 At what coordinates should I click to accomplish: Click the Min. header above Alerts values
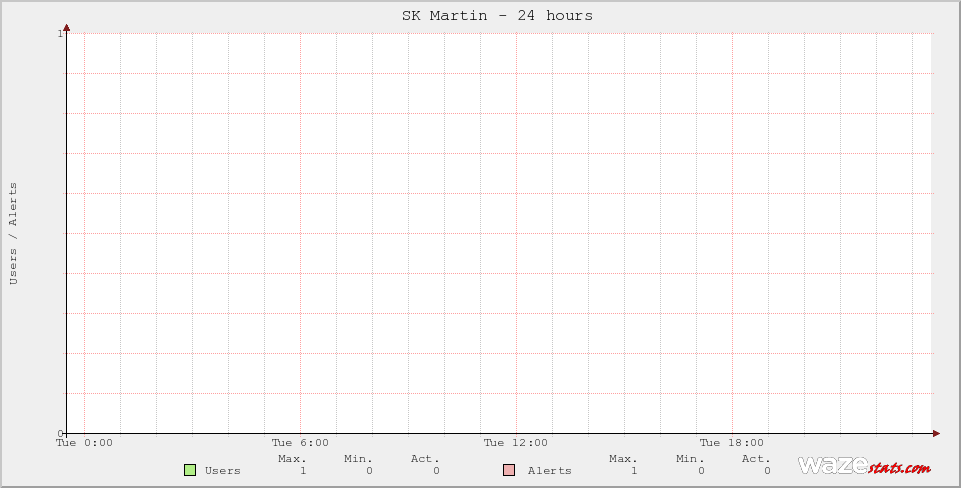point(690,459)
